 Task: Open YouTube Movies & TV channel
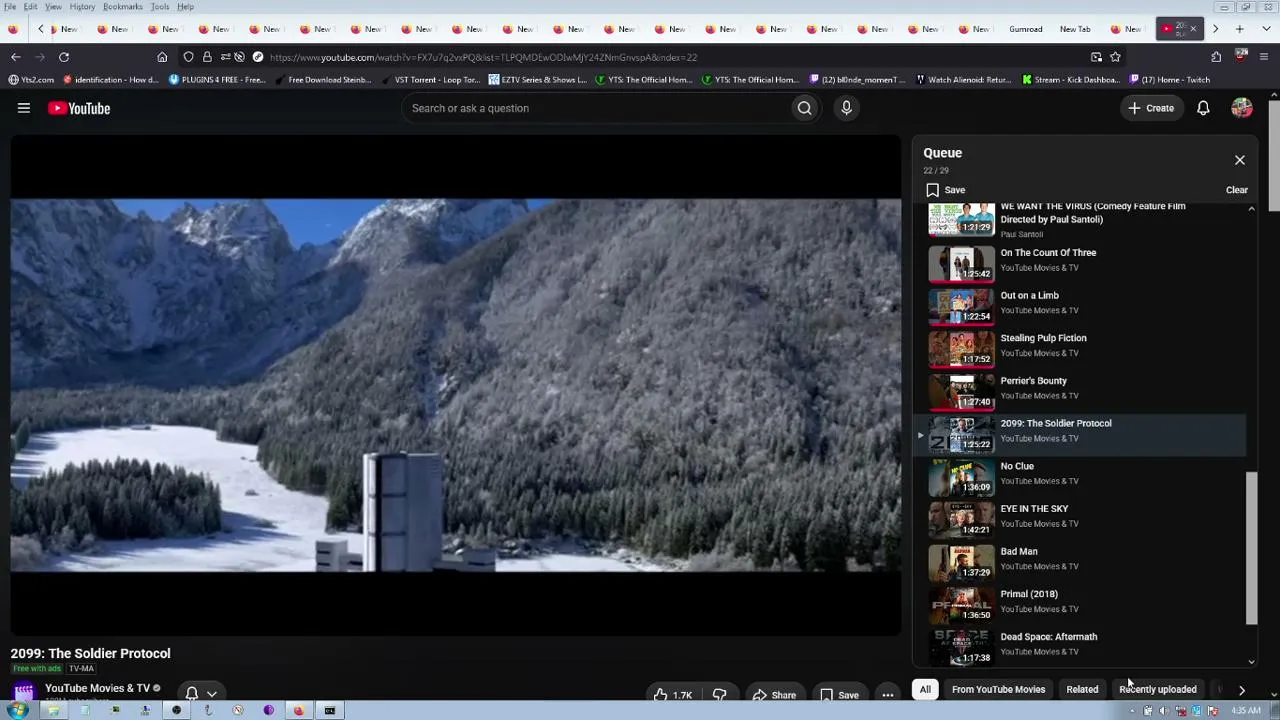click(x=97, y=688)
